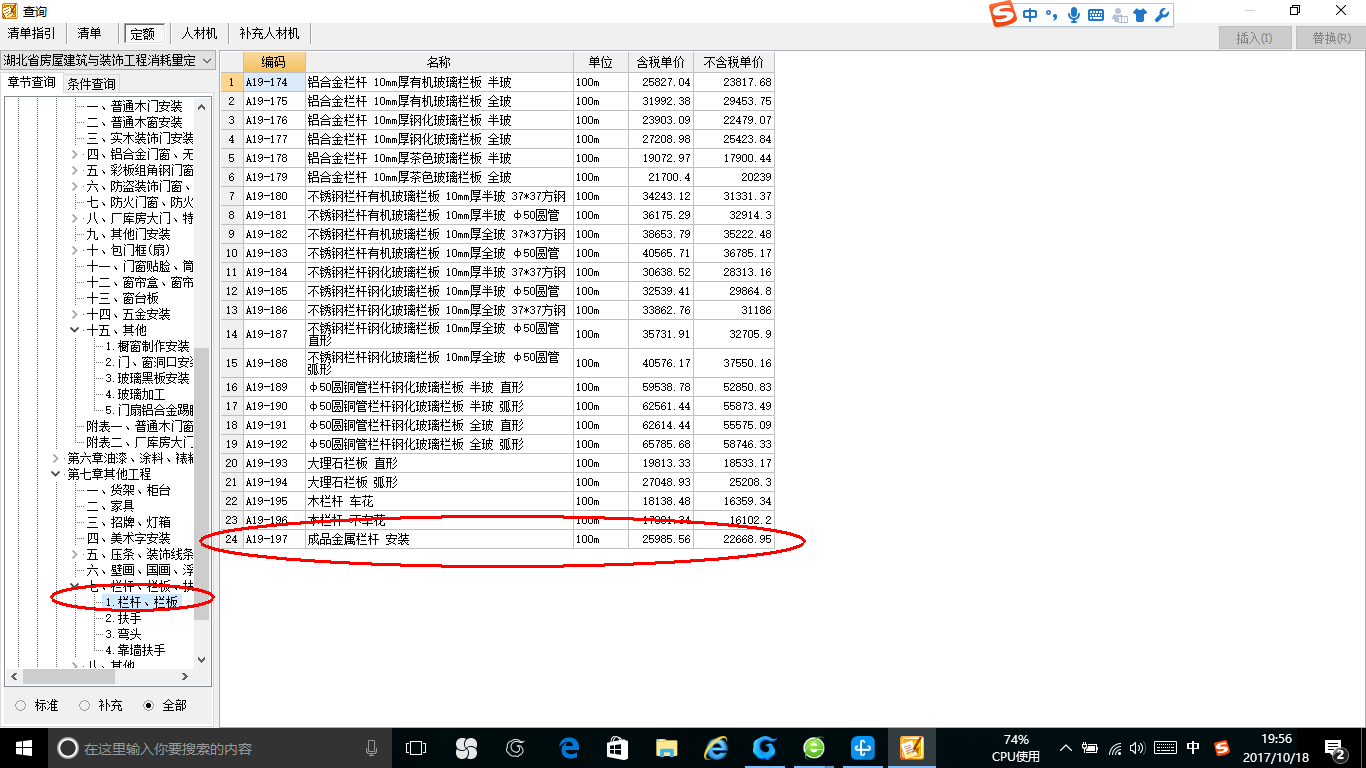Launch the fan-shaped app on the taskbar
Viewport: 1366px width, 768px height.
click(x=466, y=748)
